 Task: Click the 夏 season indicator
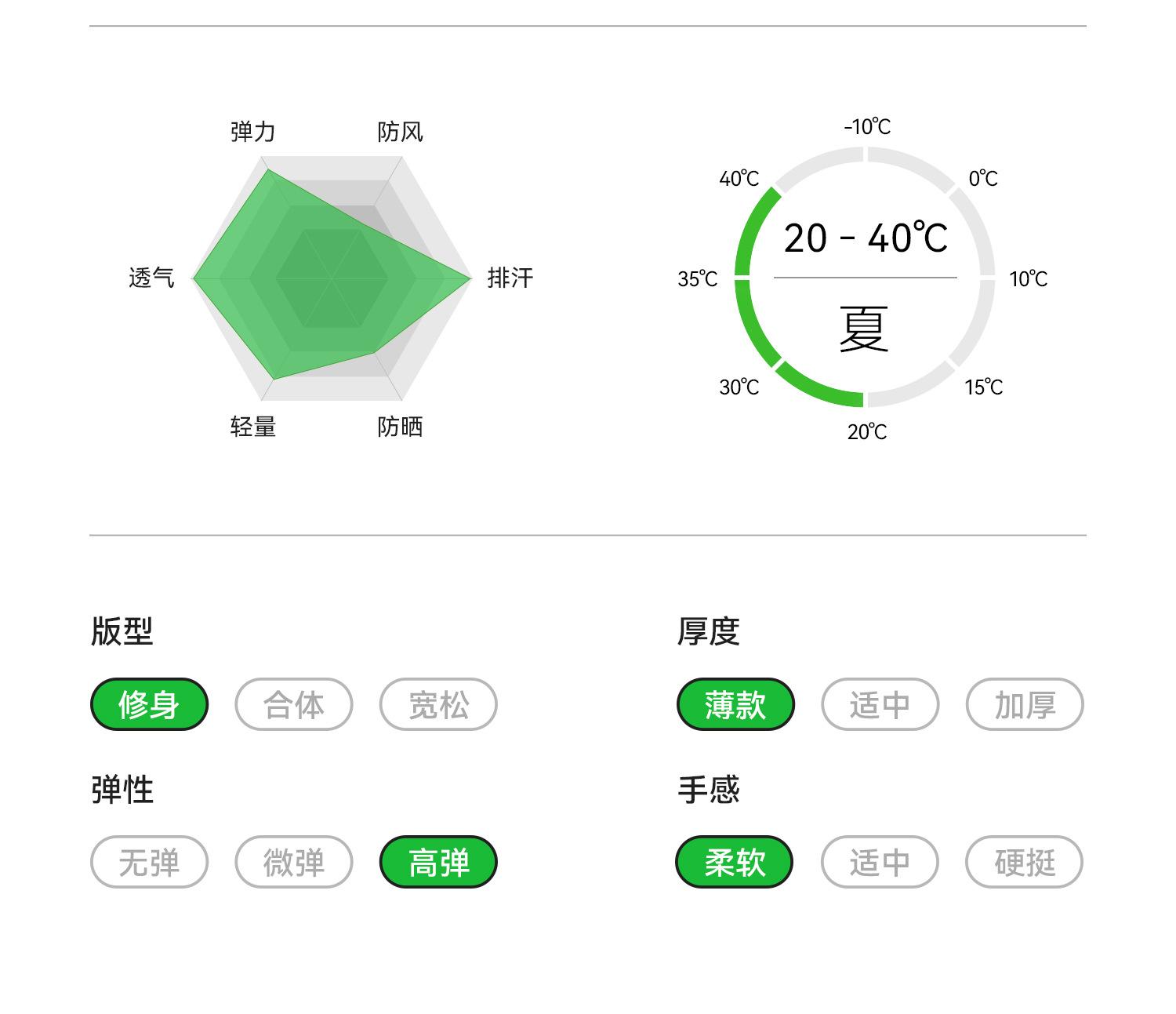[x=864, y=329]
